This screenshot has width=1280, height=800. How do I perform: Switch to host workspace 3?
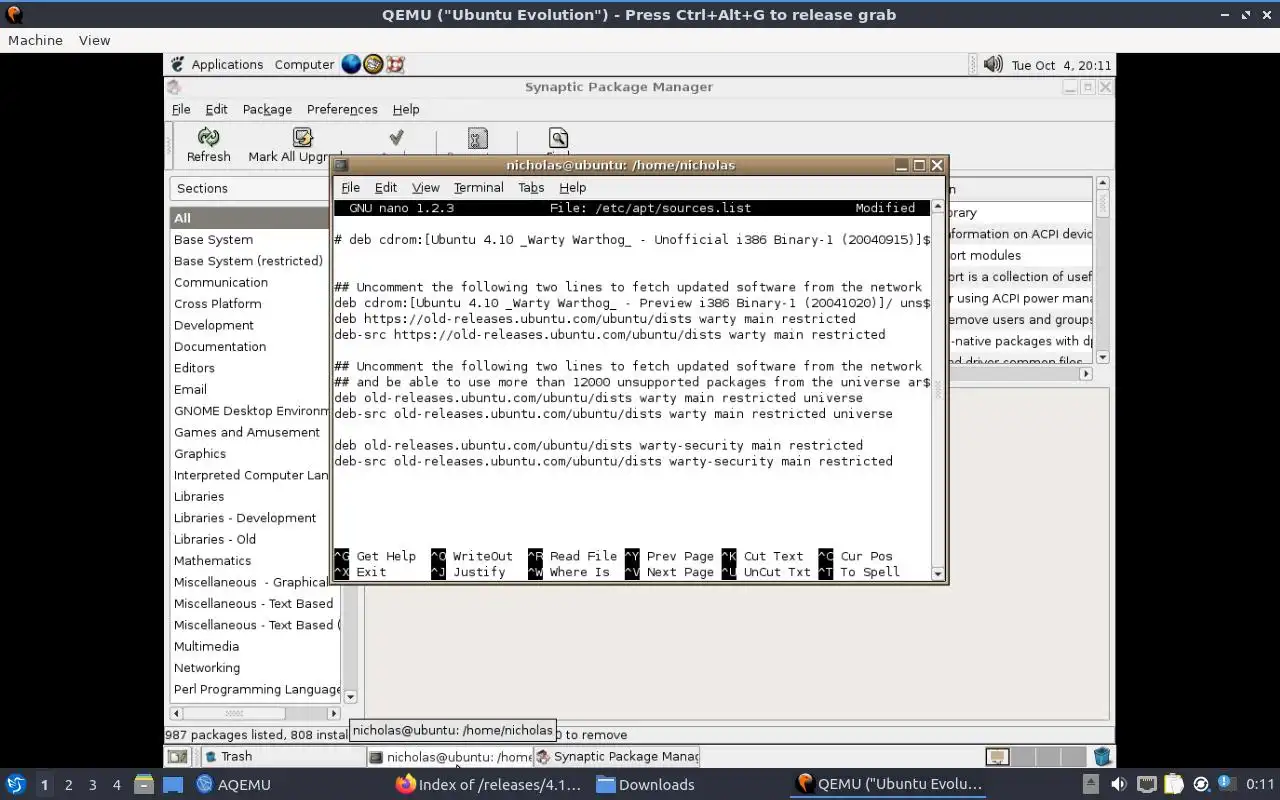93,785
